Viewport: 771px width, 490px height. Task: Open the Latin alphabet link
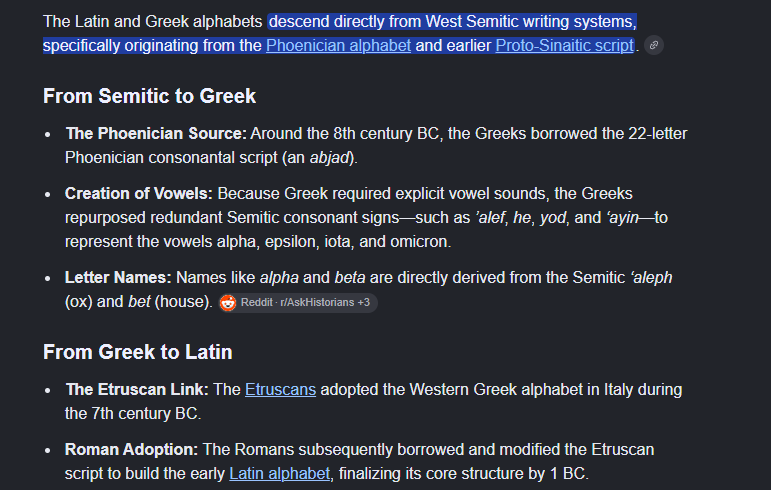click(279, 474)
